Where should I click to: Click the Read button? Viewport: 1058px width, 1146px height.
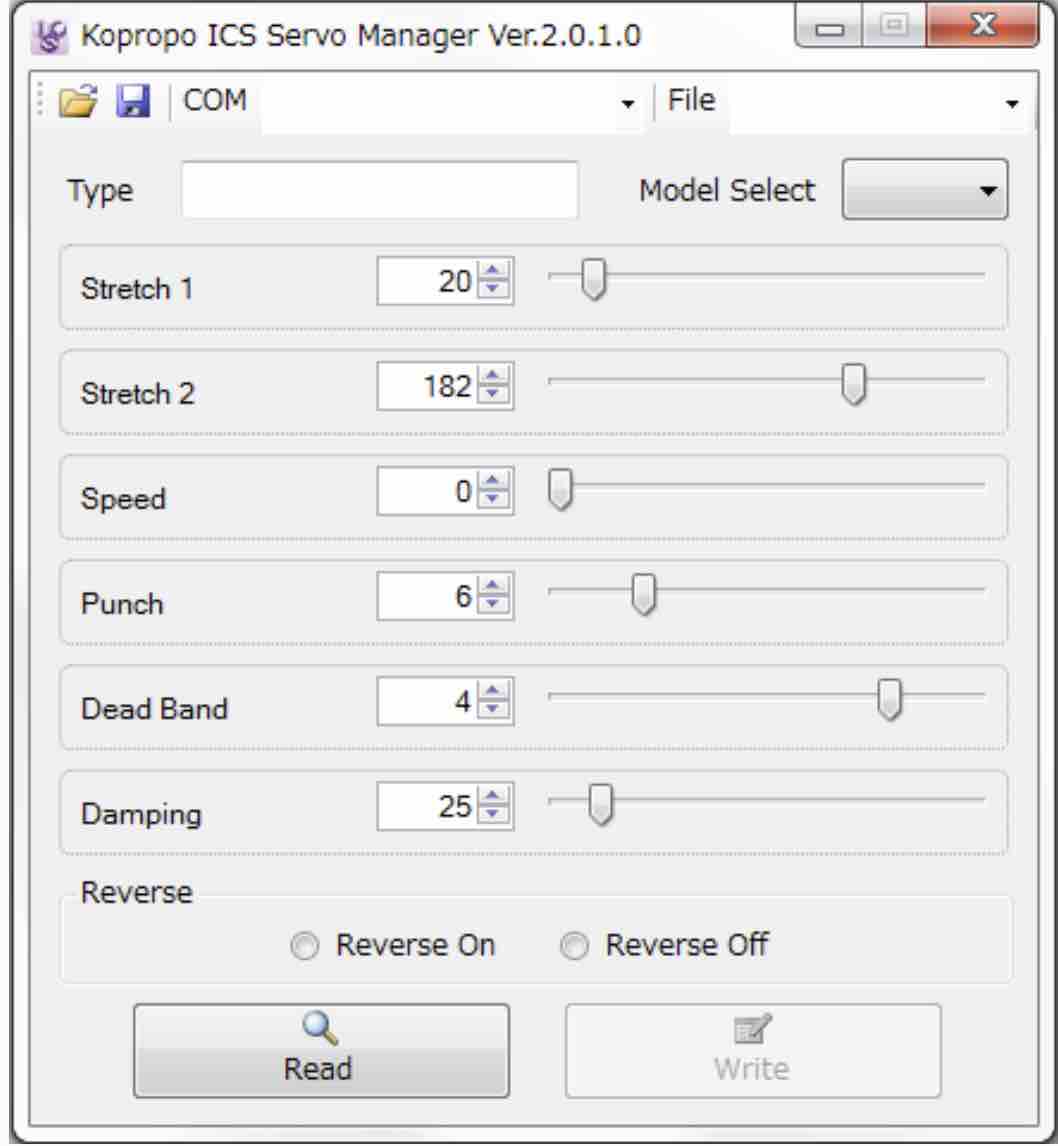(x=321, y=1051)
